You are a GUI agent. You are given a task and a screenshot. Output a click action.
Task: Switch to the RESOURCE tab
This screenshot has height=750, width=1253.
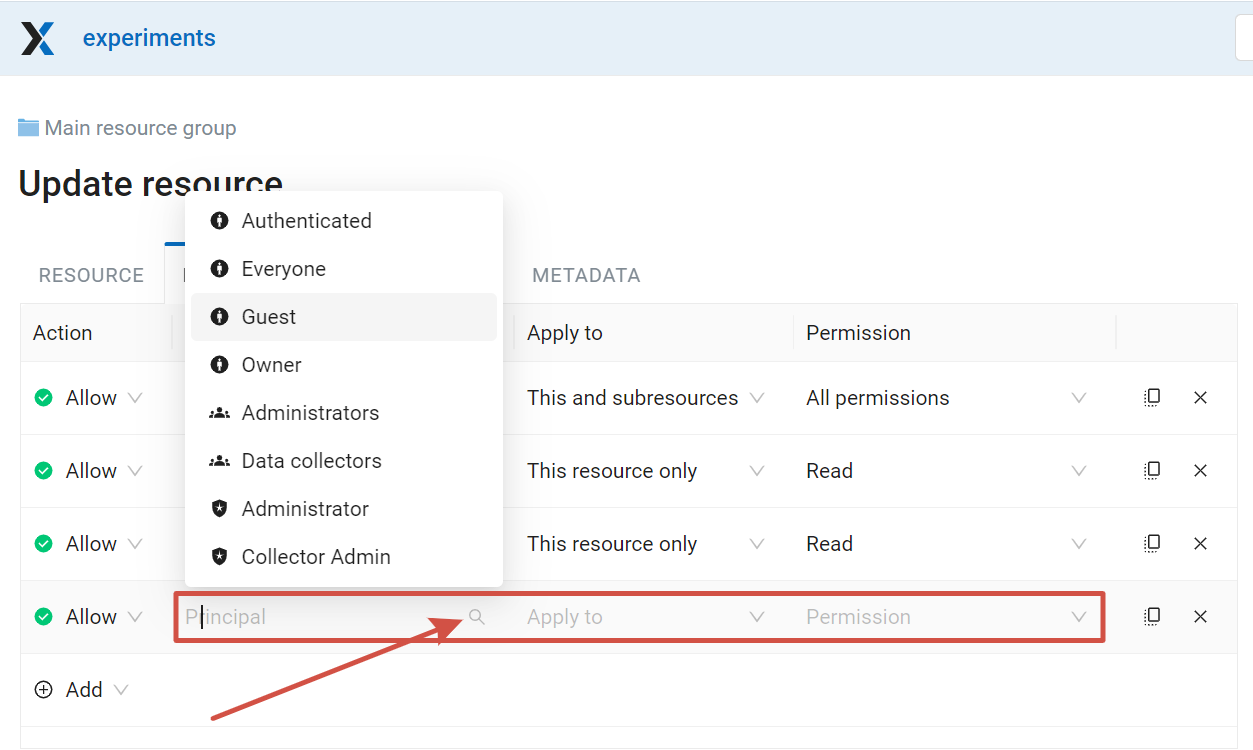pos(91,275)
